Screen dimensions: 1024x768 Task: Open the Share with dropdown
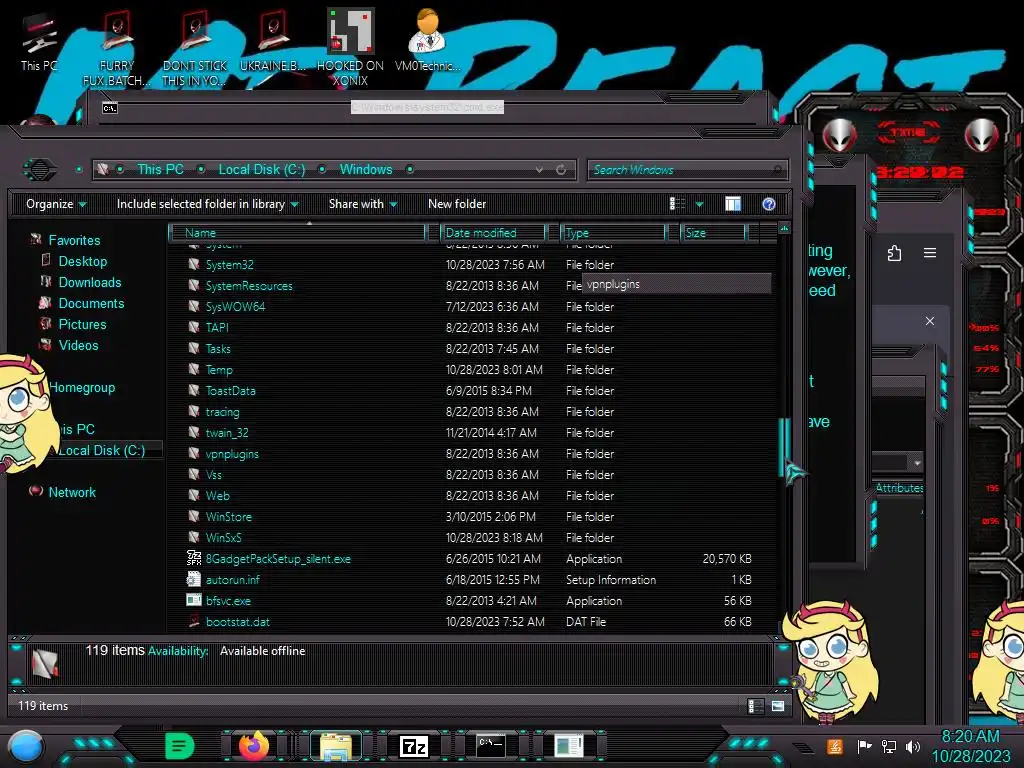click(x=363, y=204)
